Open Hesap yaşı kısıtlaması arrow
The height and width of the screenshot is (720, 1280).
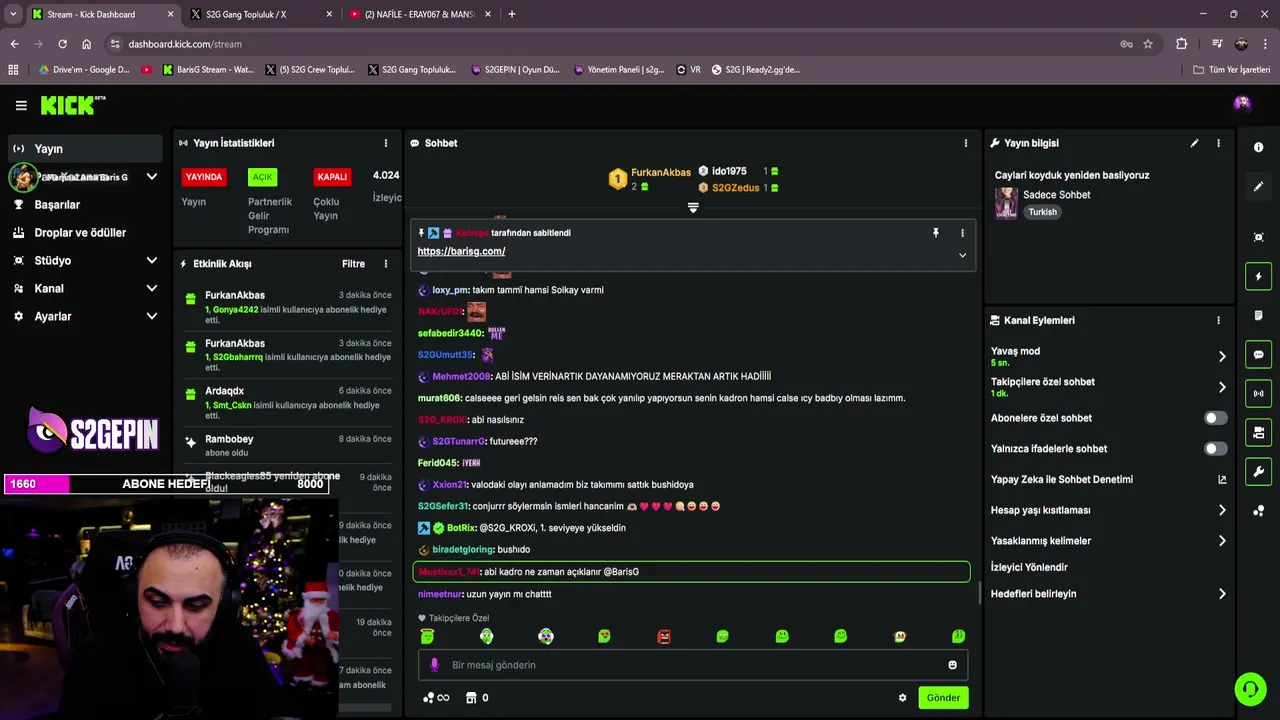(x=1221, y=510)
